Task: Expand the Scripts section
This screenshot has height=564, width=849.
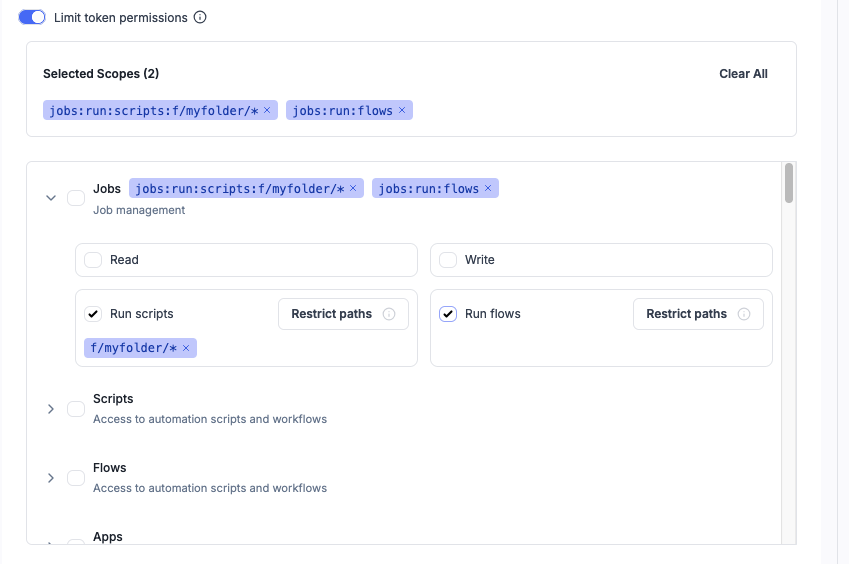Action: tap(50, 409)
